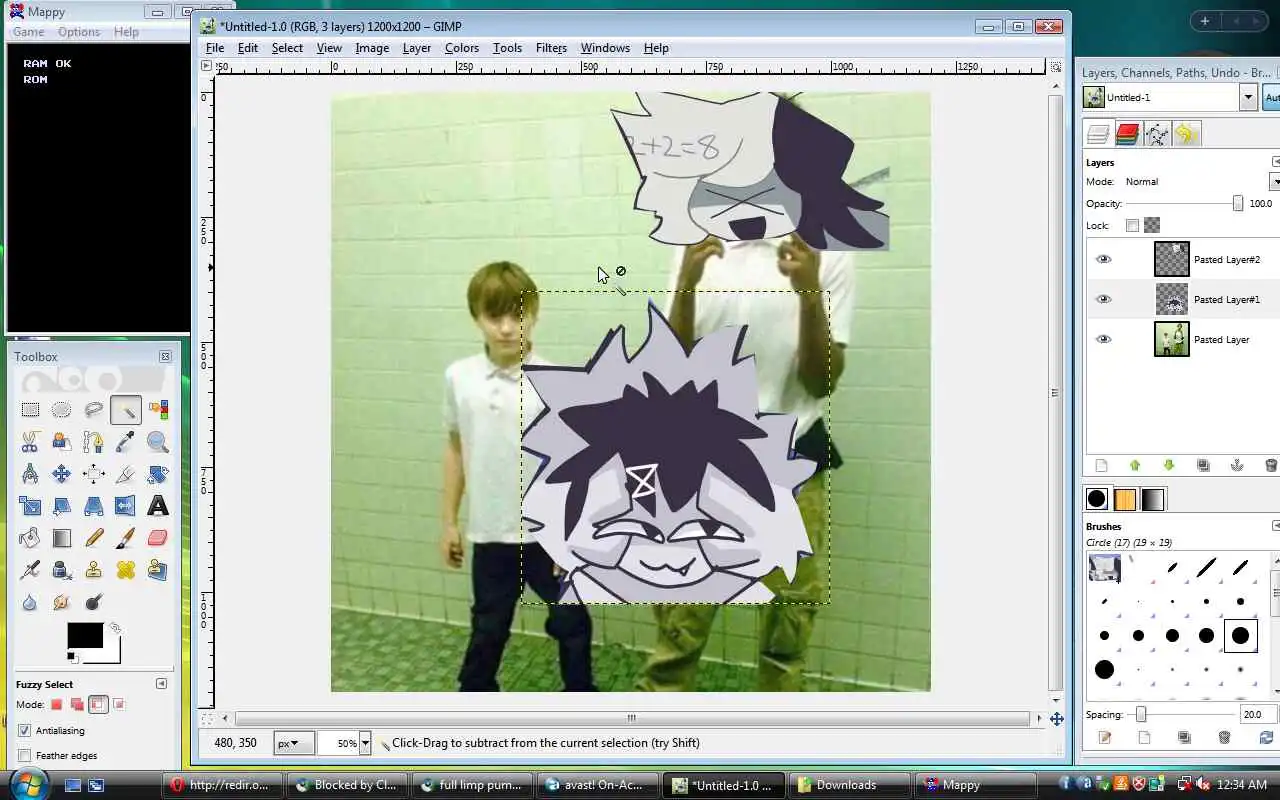The height and width of the screenshot is (800, 1280).
Task: Switch to the Channels tab
Action: [x=1128, y=134]
